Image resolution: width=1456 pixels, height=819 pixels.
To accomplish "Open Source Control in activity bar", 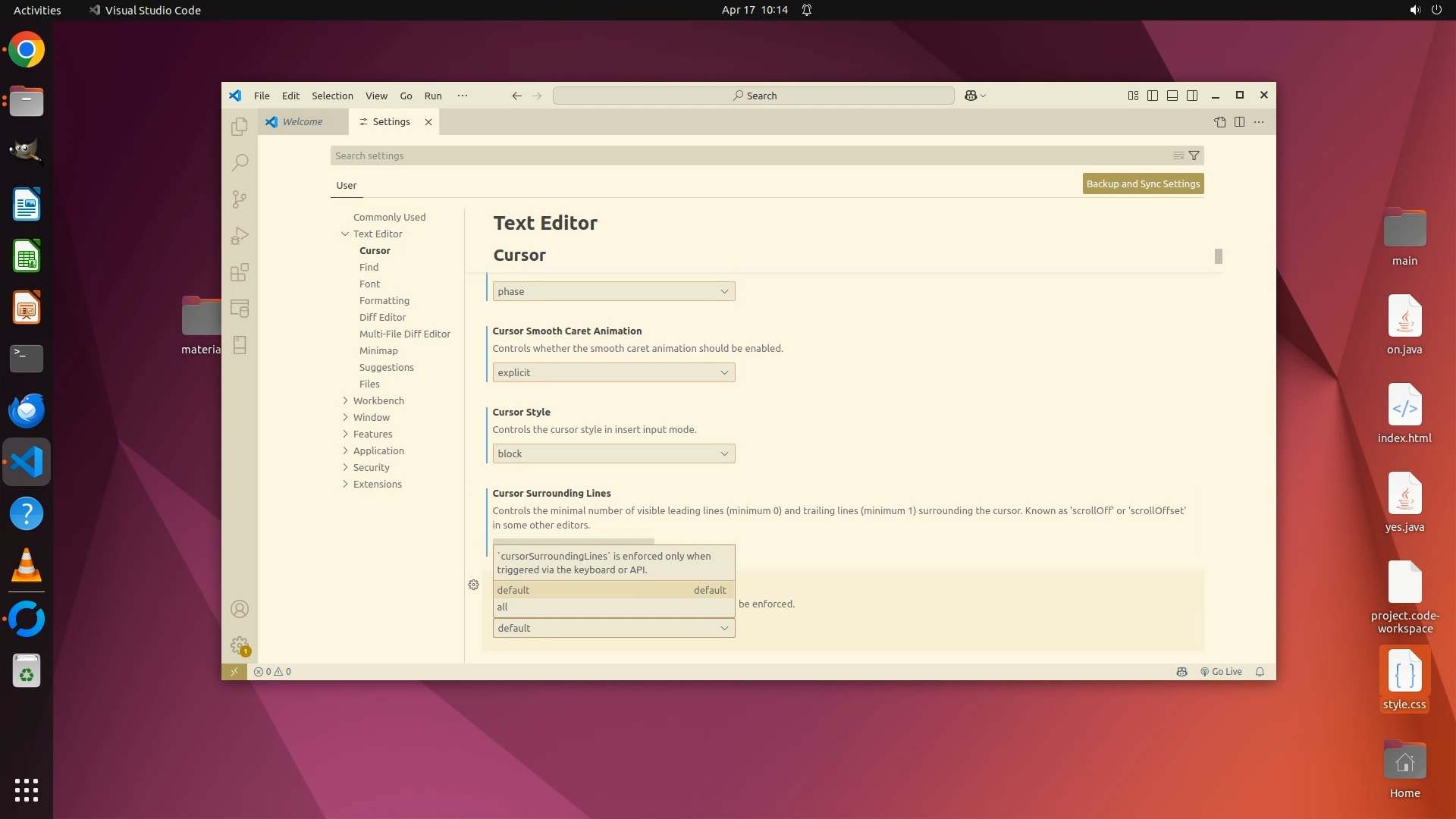I will click(x=240, y=199).
